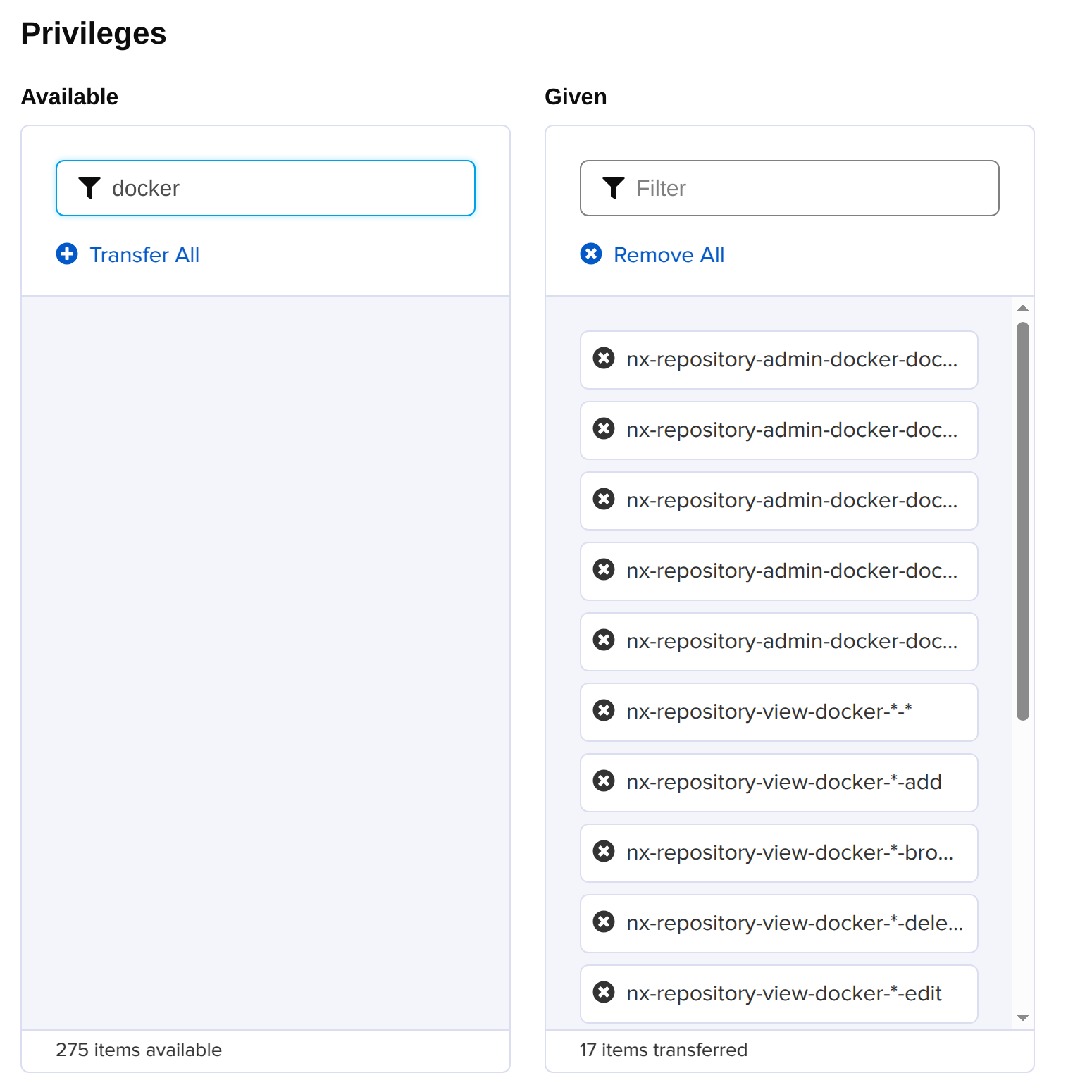Click funnel icon in Given filter box
The height and width of the screenshot is (1092, 1092).
pos(614,187)
